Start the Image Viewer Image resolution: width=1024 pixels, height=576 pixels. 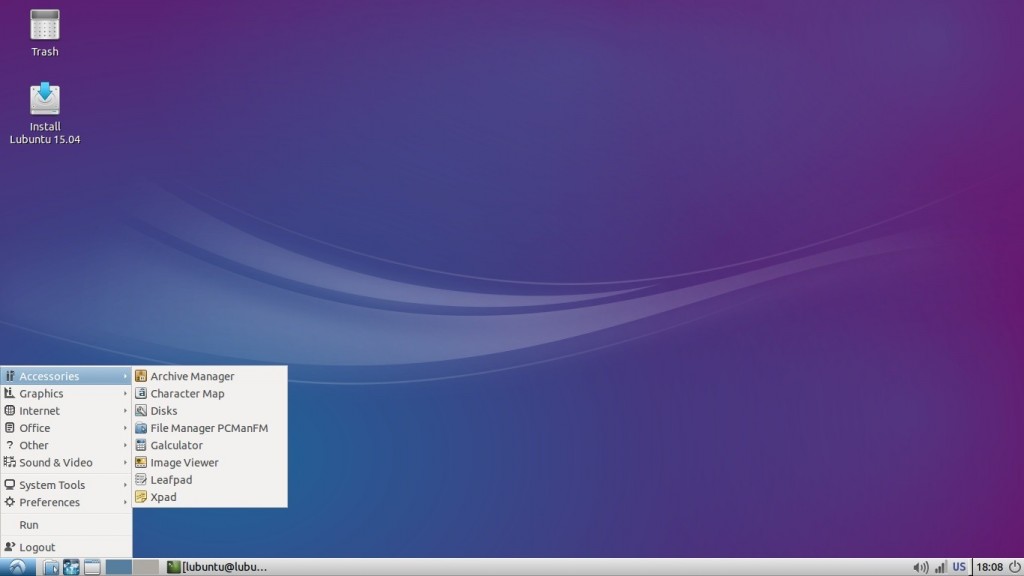click(184, 462)
